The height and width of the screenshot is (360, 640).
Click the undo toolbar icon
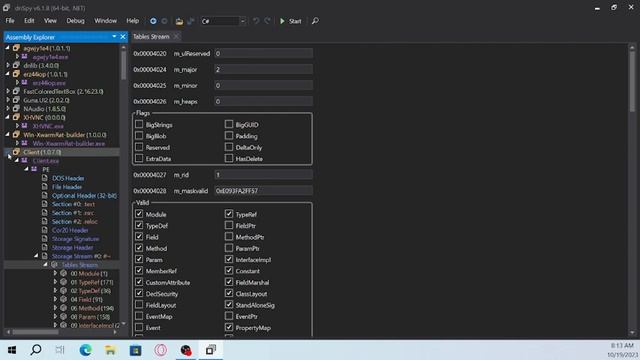tap(256, 21)
